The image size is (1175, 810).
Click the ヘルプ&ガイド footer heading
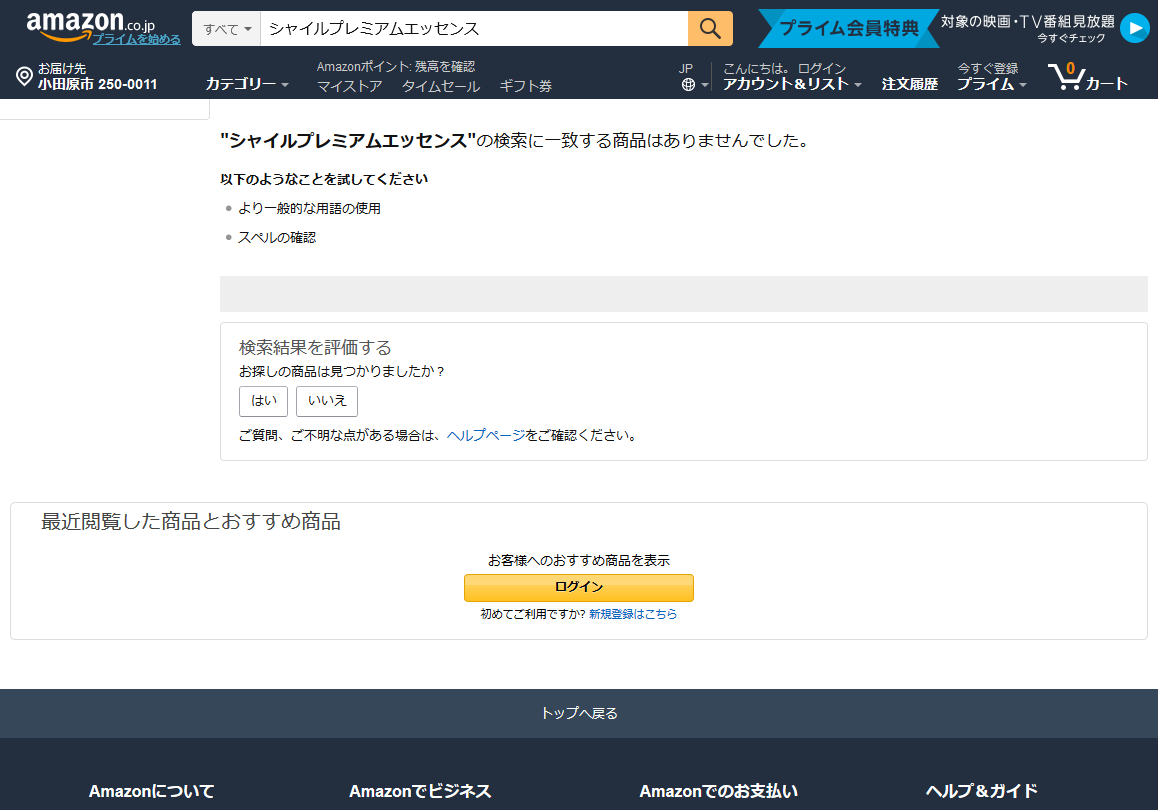coord(982,791)
